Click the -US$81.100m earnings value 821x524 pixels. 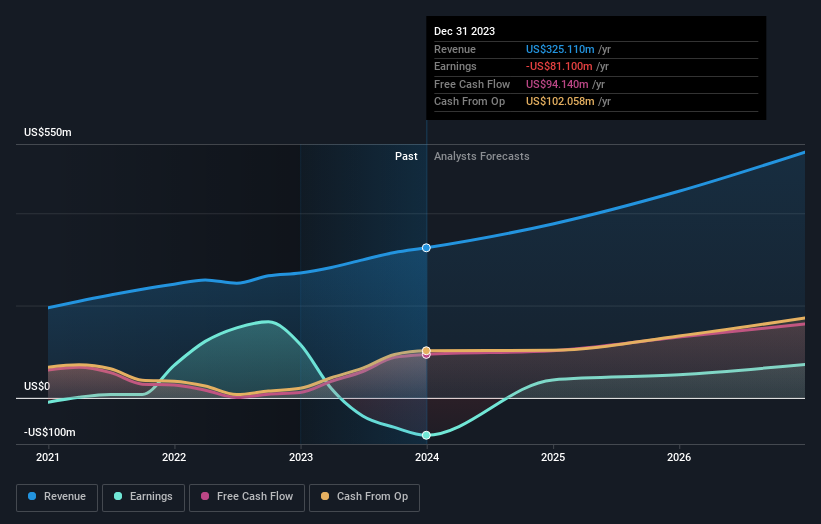coord(559,66)
